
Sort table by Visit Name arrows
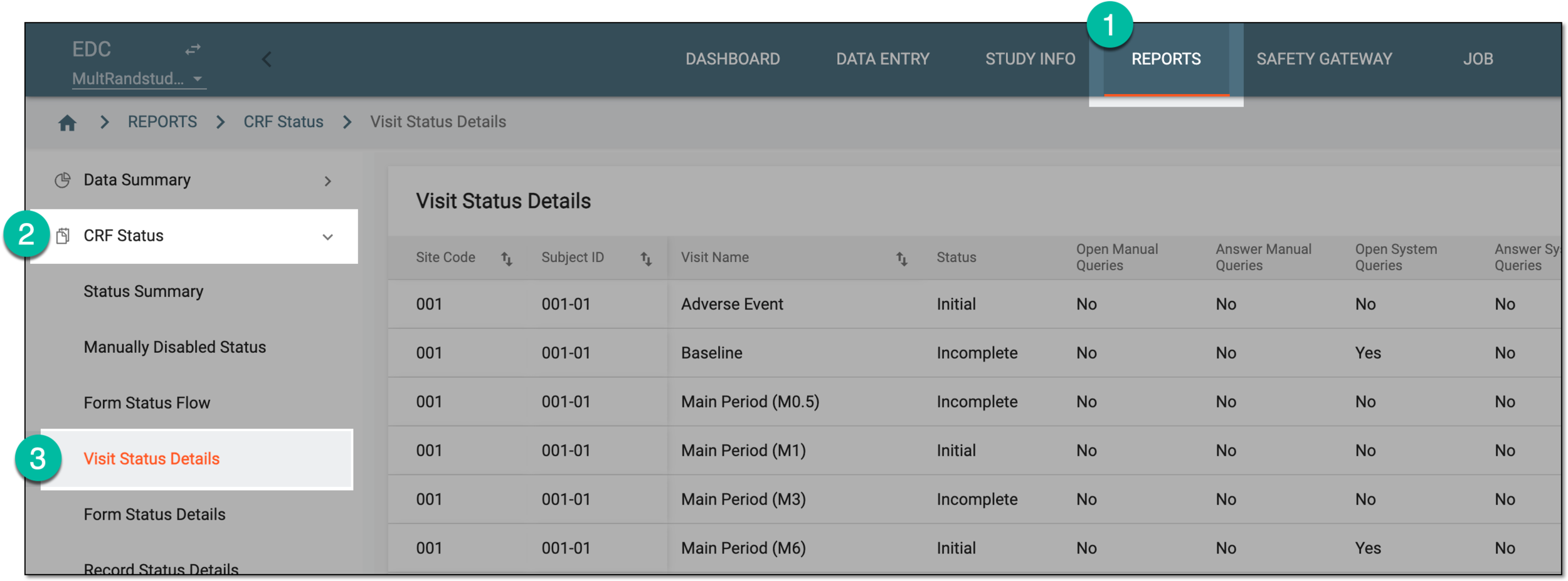902,258
